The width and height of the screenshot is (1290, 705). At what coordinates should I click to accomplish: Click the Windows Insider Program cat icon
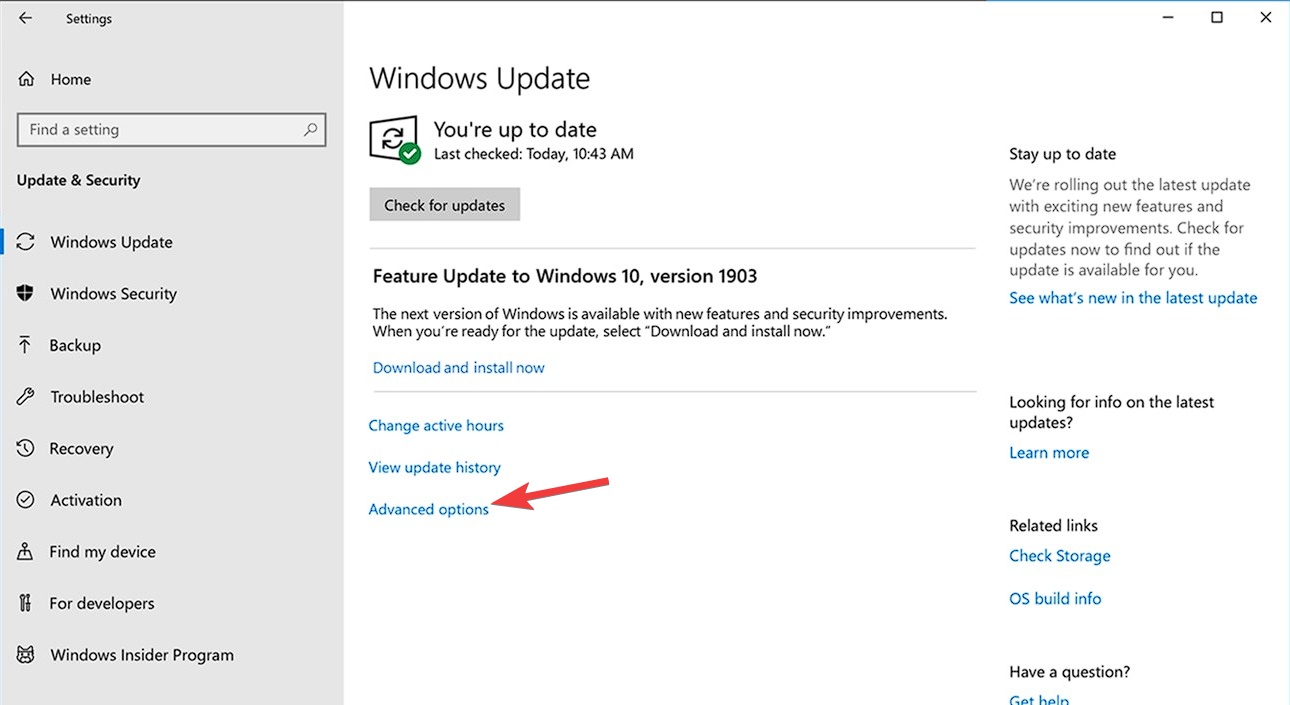tap(26, 655)
